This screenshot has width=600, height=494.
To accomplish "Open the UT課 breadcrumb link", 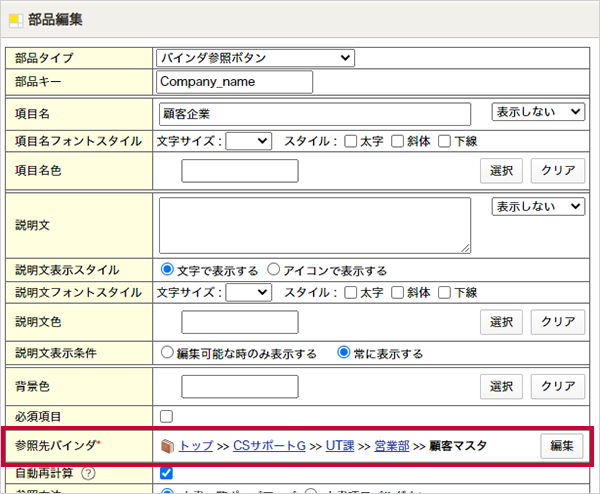I will pos(340,446).
